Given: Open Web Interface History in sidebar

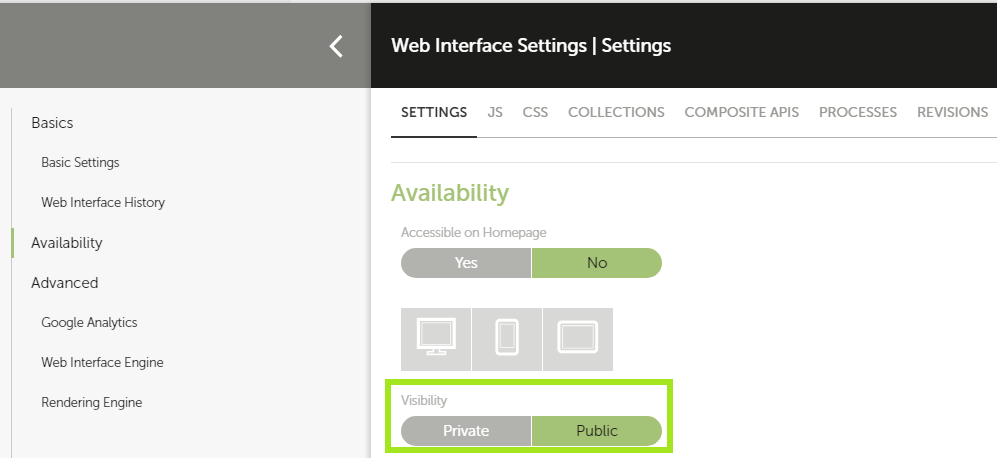Looking at the screenshot, I should coord(103,202).
